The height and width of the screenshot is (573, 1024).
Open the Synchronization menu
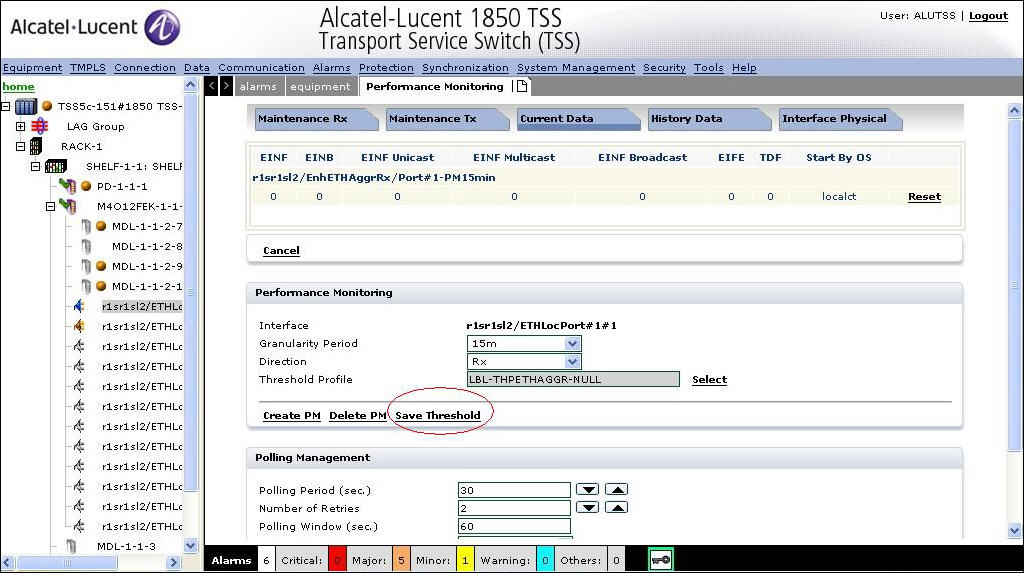[465, 67]
